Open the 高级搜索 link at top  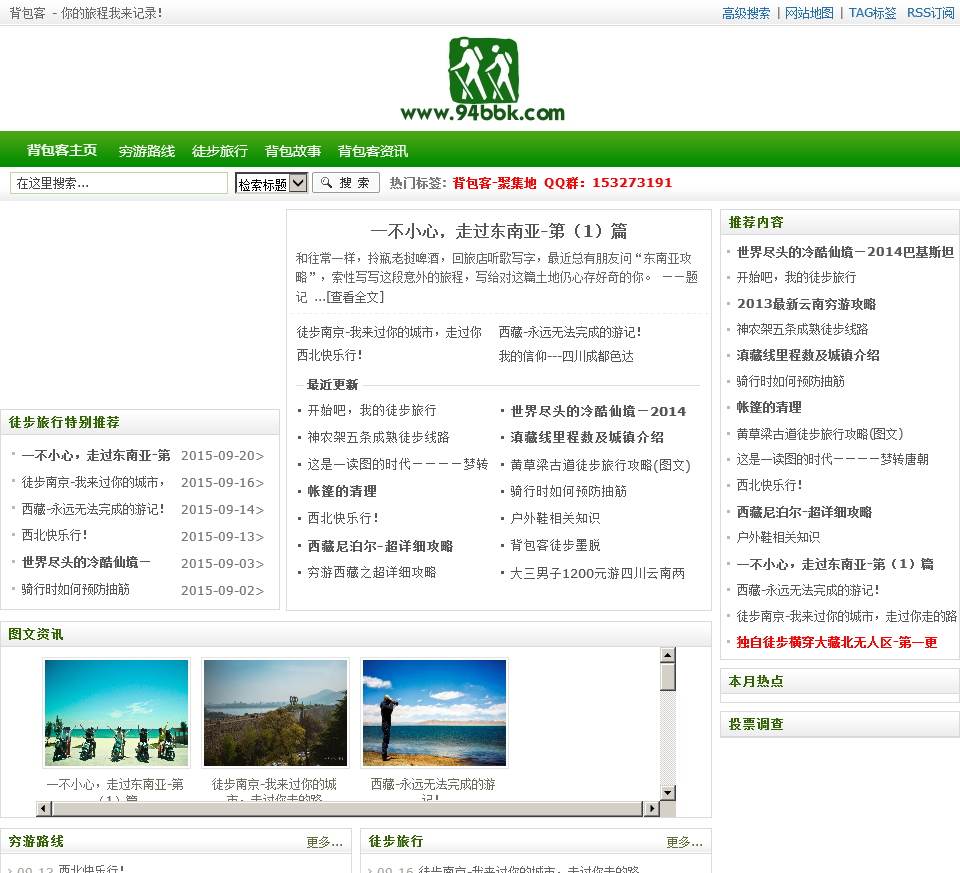coord(746,13)
